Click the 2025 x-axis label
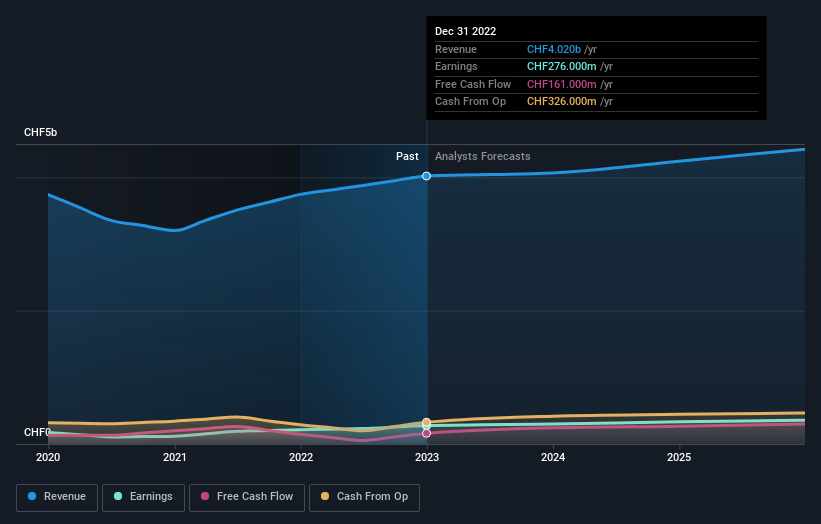 coord(679,458)
